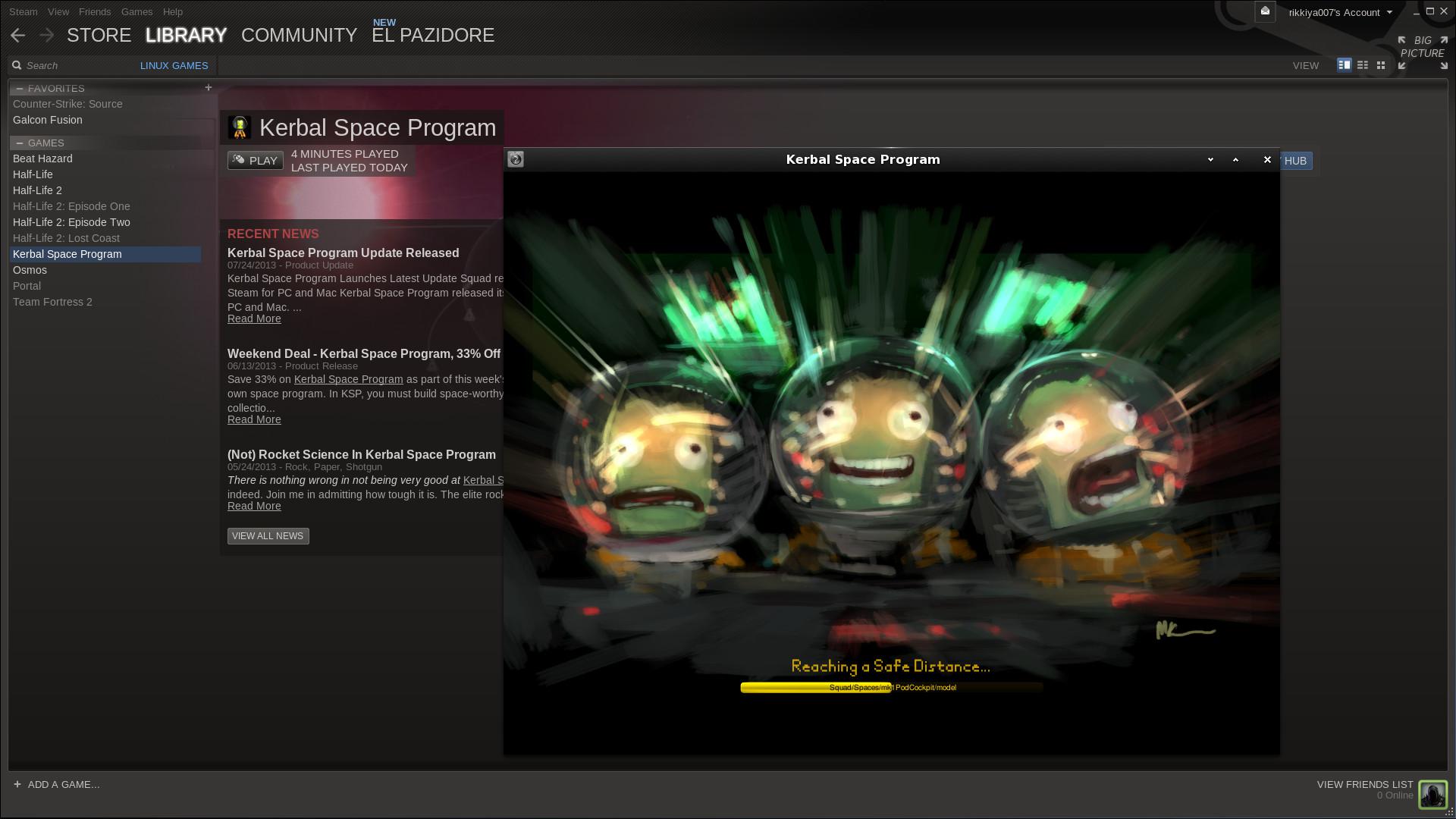1456x819 pixels.
Task: Select Kerbal Space Program in games list
Action: pyautogui.click(x=105, y=254)
